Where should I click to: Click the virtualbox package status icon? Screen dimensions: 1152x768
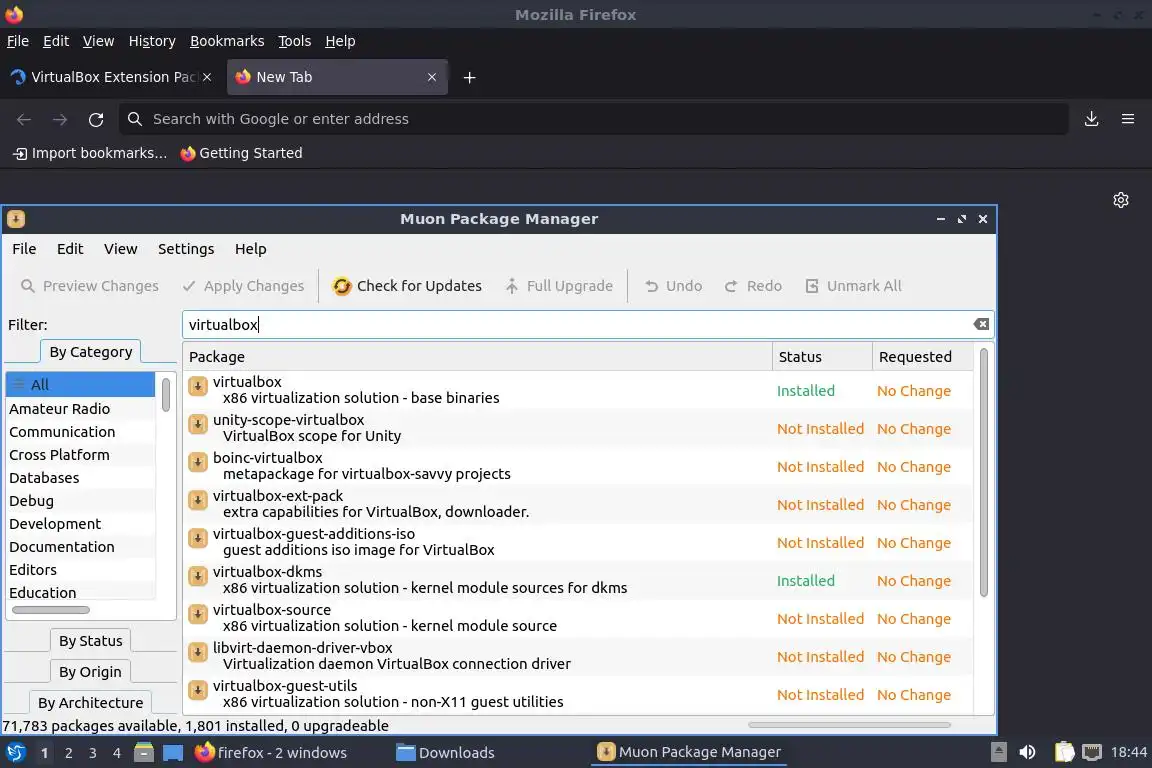point(198,387)
